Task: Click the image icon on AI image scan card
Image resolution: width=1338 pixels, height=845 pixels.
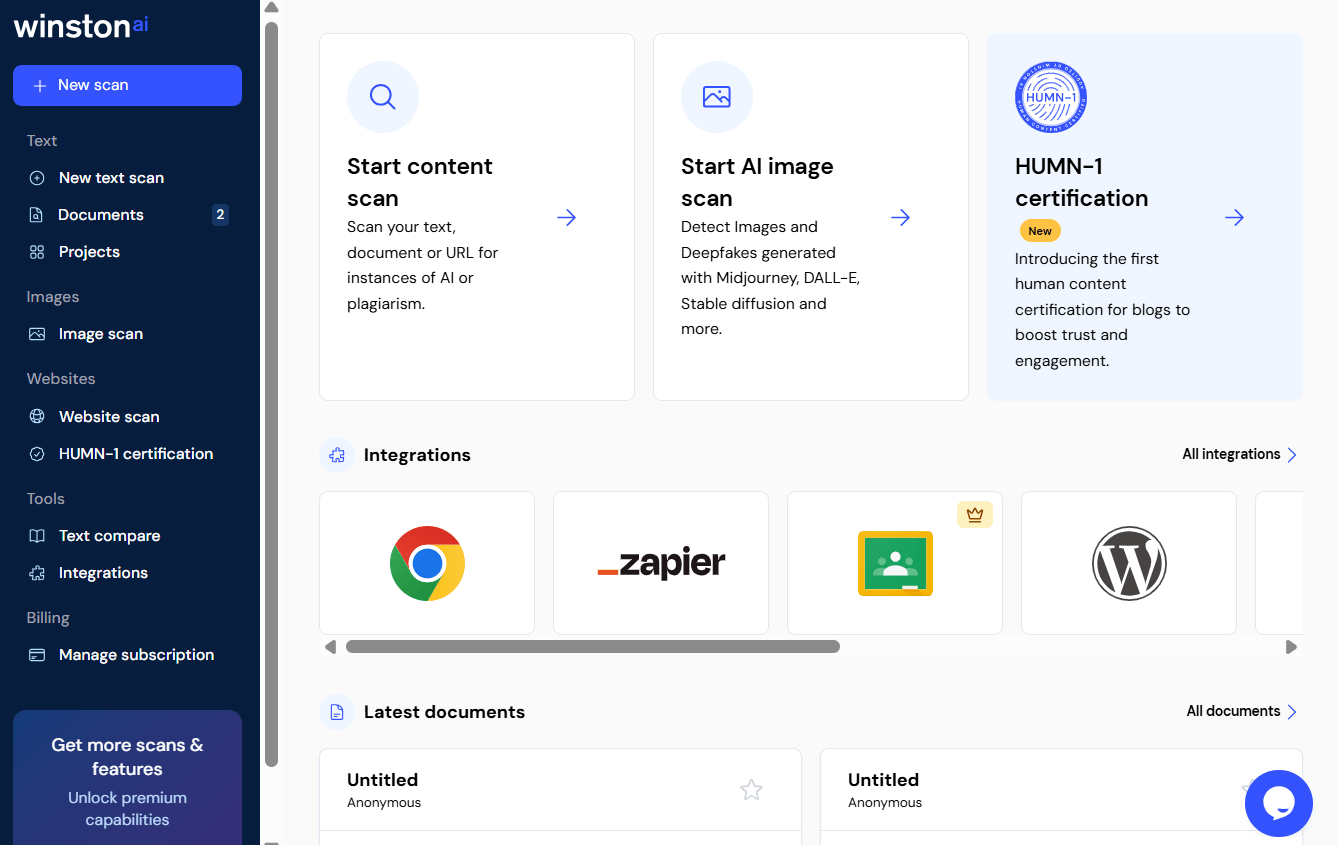Action: tap(717, 97)
